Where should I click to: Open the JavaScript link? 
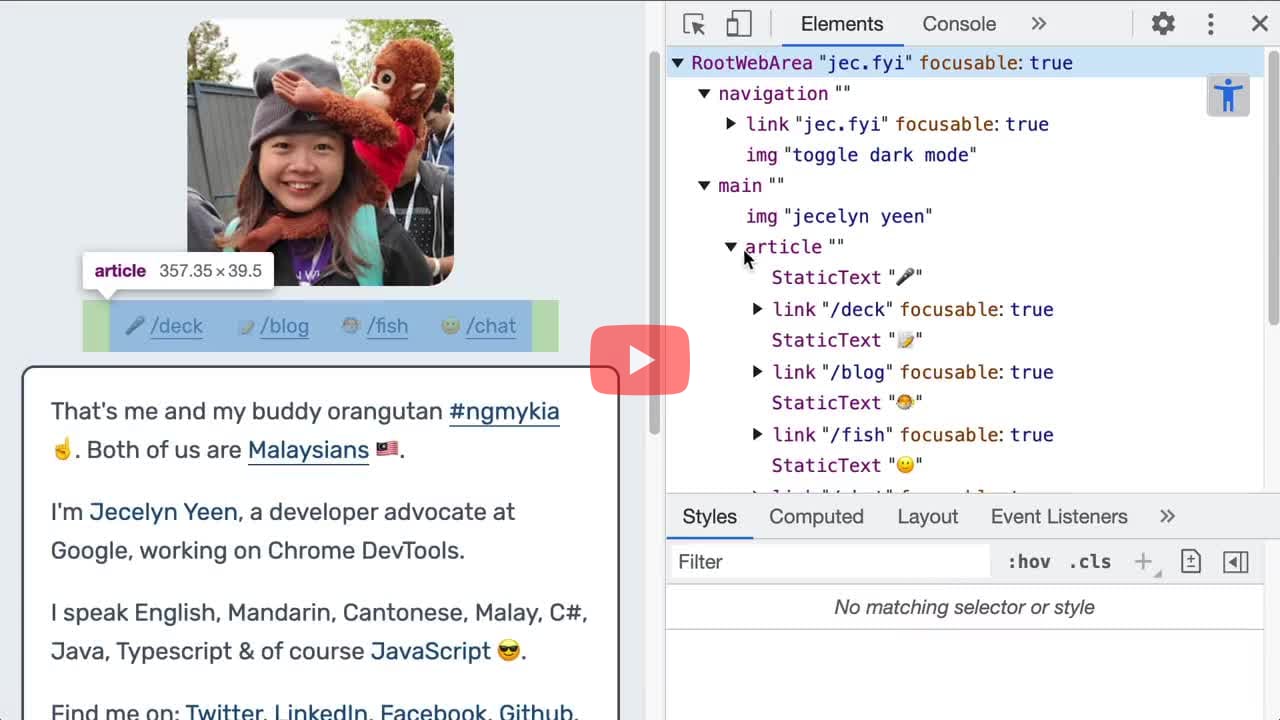pyautogui.click(x=431, y=651)
